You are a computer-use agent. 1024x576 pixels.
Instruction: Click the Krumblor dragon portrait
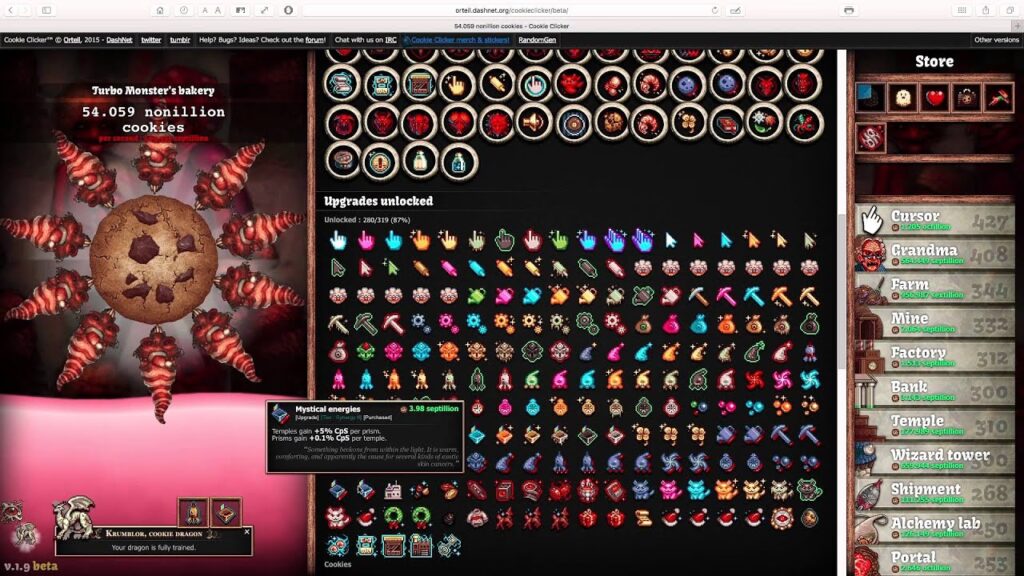click(73, 513)
